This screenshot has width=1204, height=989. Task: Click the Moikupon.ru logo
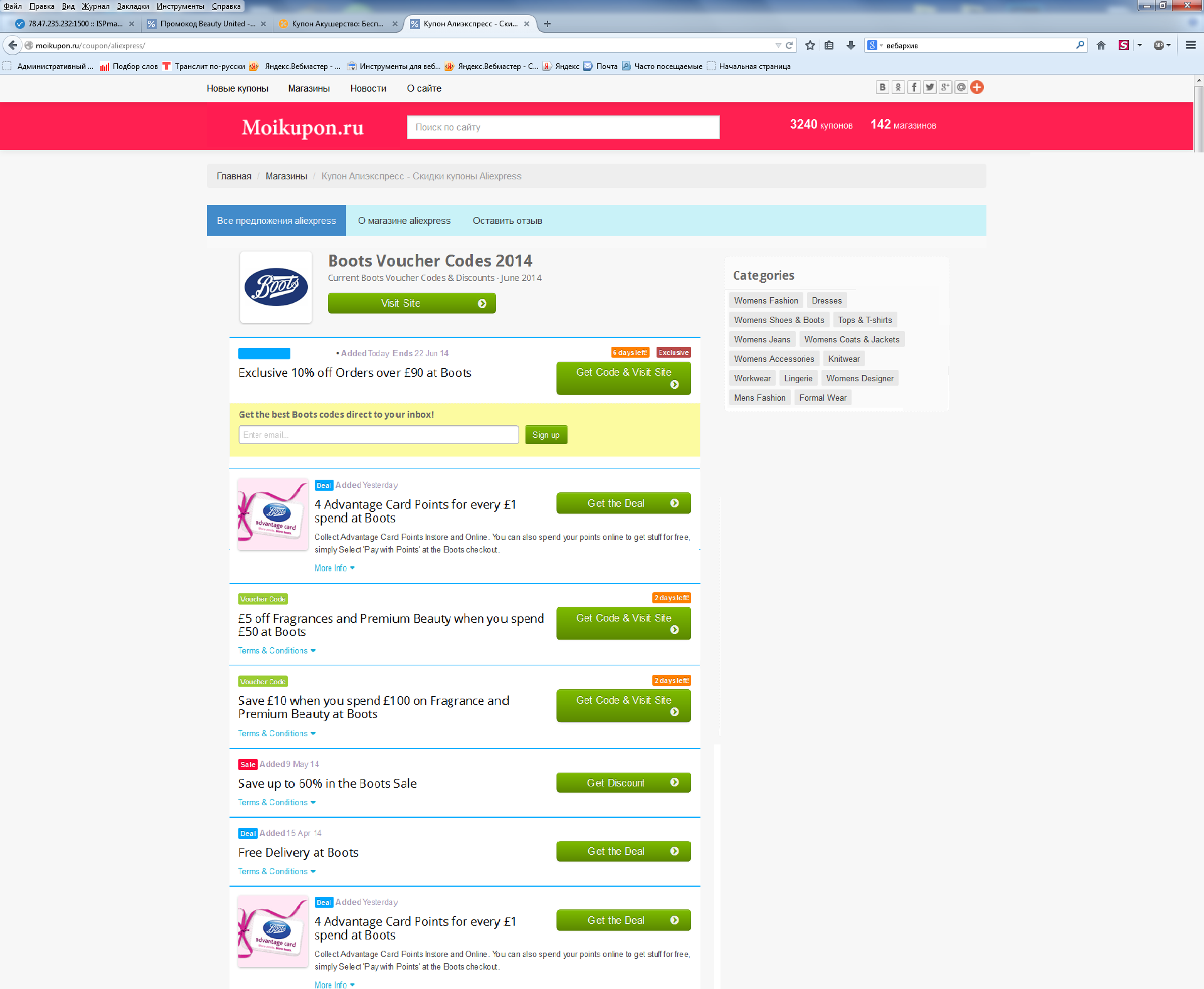[x=303, y=127]
